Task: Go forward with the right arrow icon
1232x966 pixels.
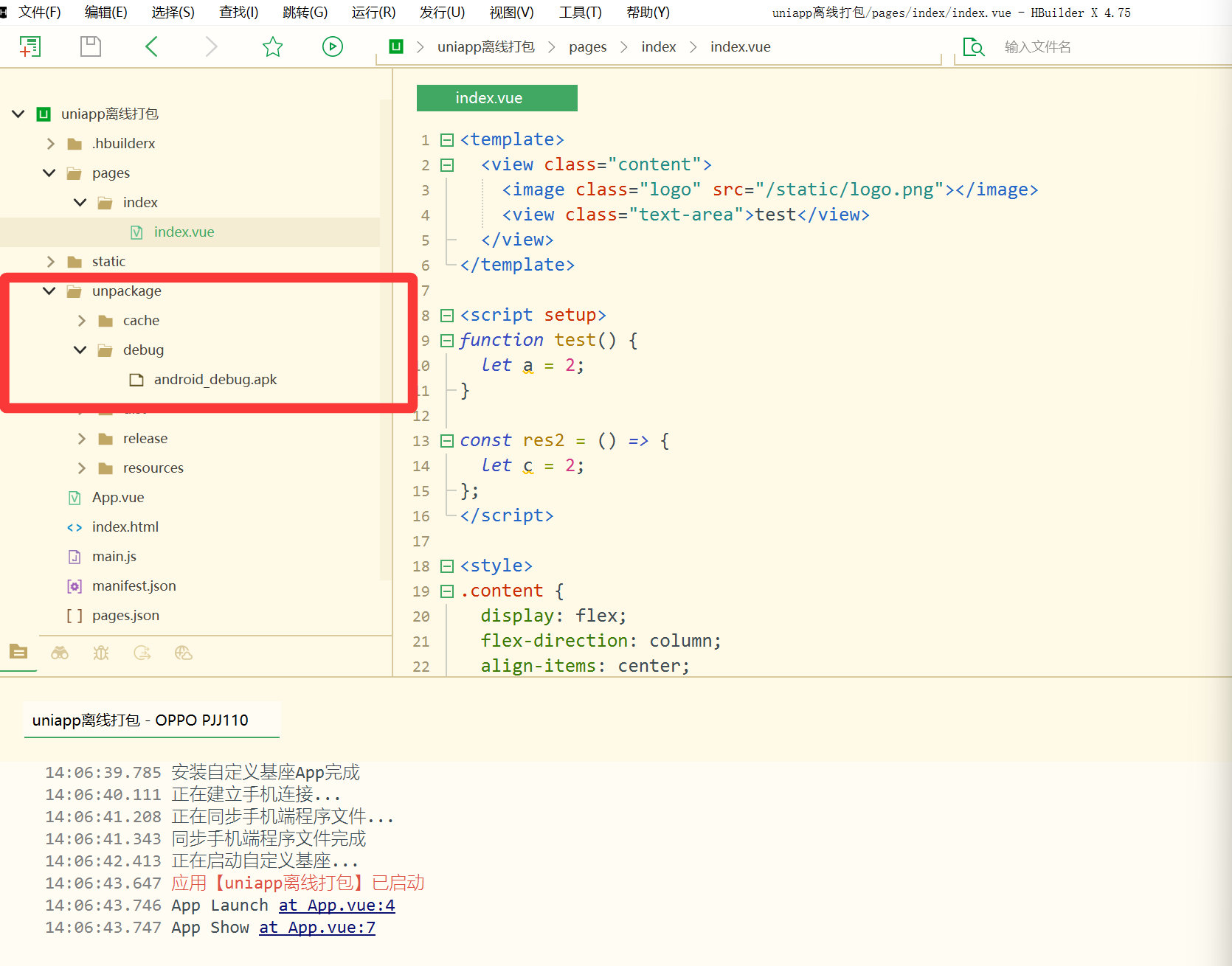Action: pyautogui.click(x=212, y=46)
